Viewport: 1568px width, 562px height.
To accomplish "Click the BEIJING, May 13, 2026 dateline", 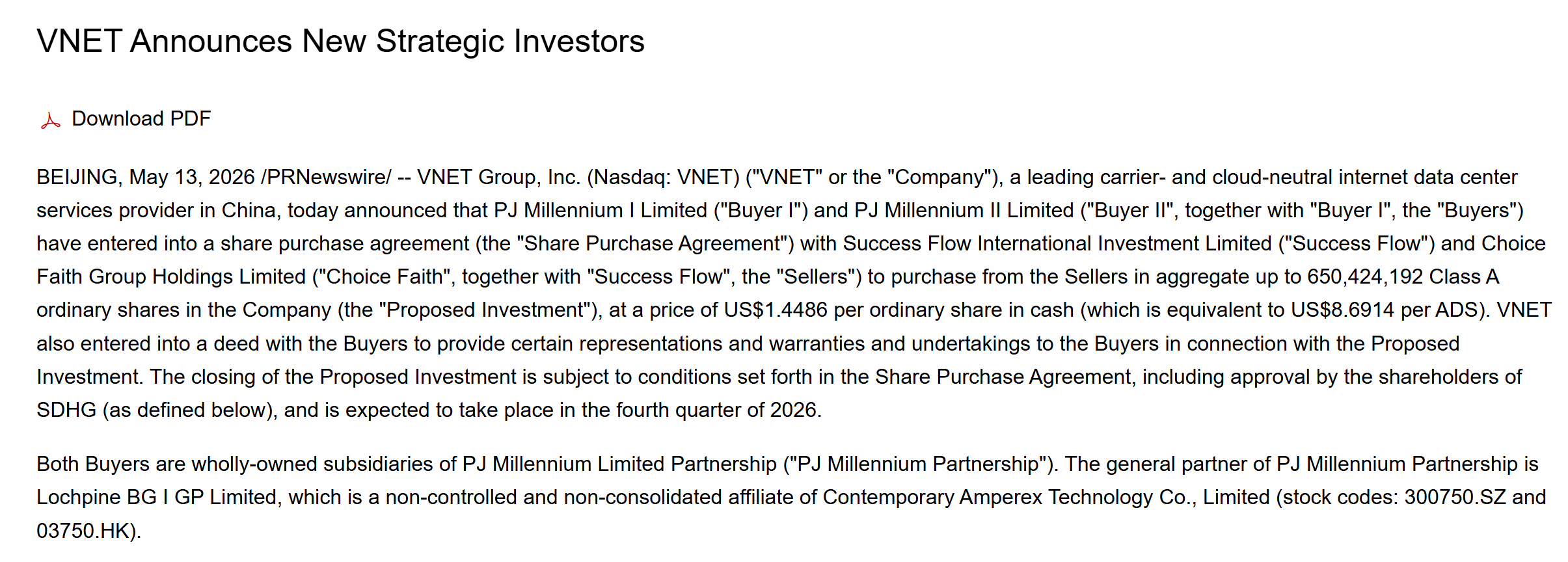I will pos(146,178).
